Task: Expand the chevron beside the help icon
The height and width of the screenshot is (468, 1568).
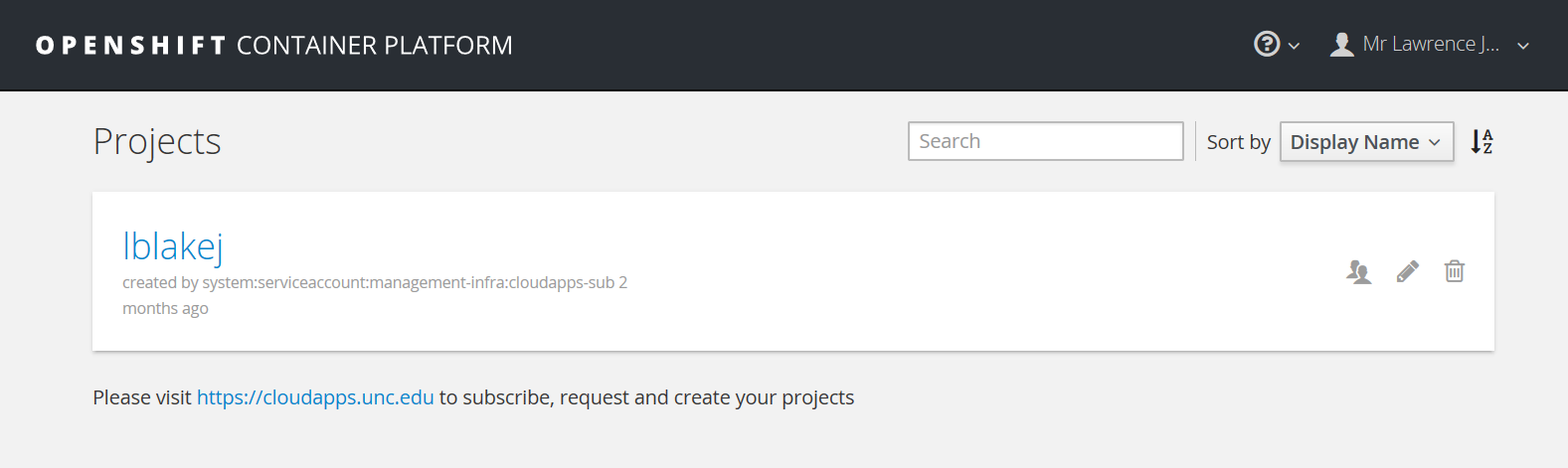Action: click(1294, 46)
